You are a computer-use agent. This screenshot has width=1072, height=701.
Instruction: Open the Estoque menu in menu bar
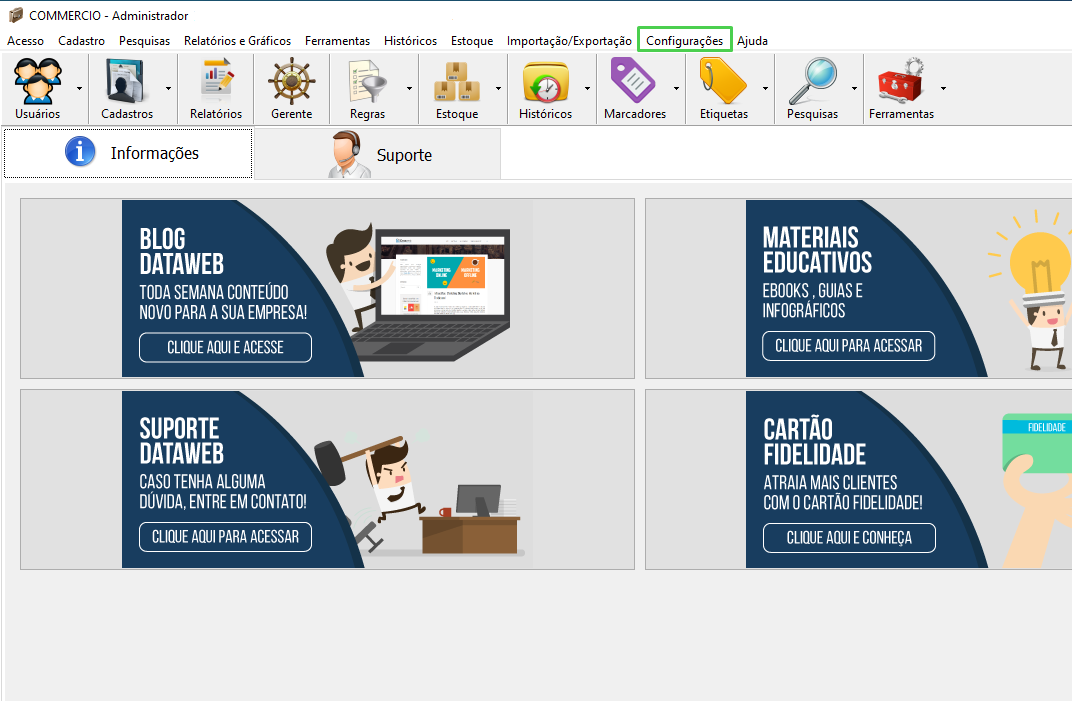(x=472, y=41)
